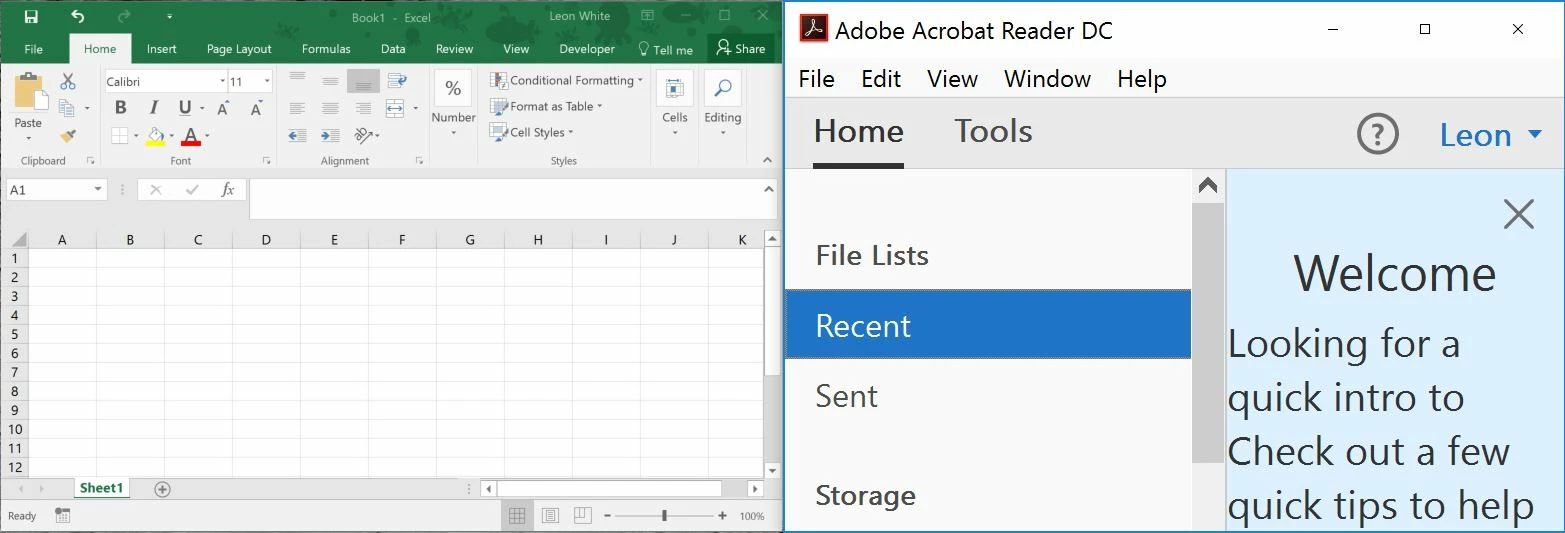
Task: Switch to the Page Layout tab
Action: [239, 49]
